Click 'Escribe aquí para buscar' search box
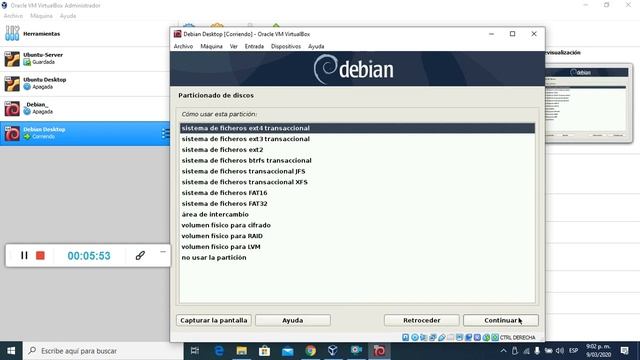 (x=103, y=351)
